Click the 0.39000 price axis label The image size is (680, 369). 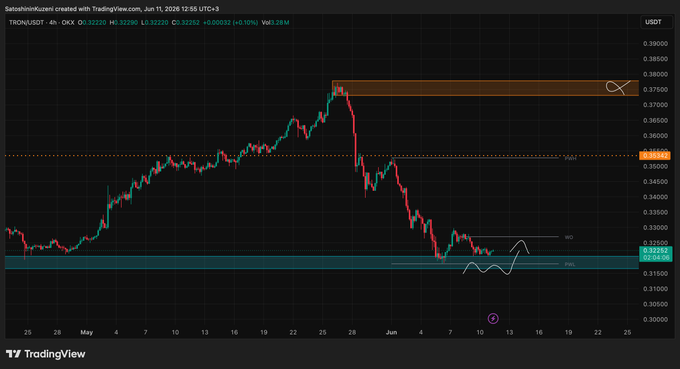(x=655, y=44)
